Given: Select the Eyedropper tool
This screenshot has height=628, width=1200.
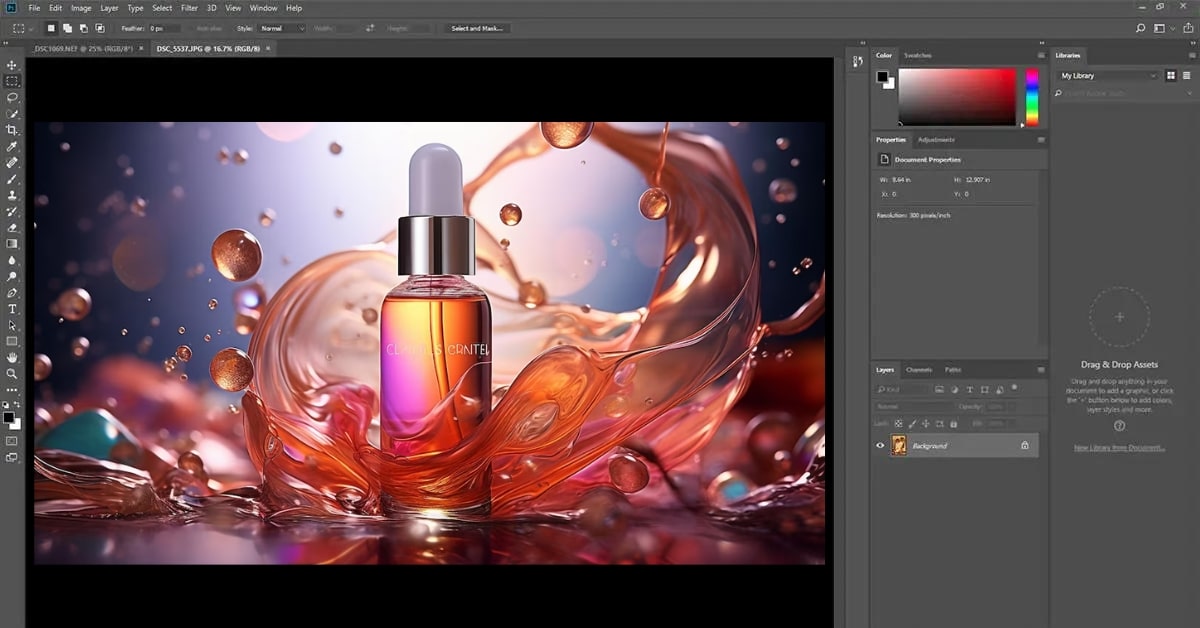Looking at the screenshot, I should [12, 146].
